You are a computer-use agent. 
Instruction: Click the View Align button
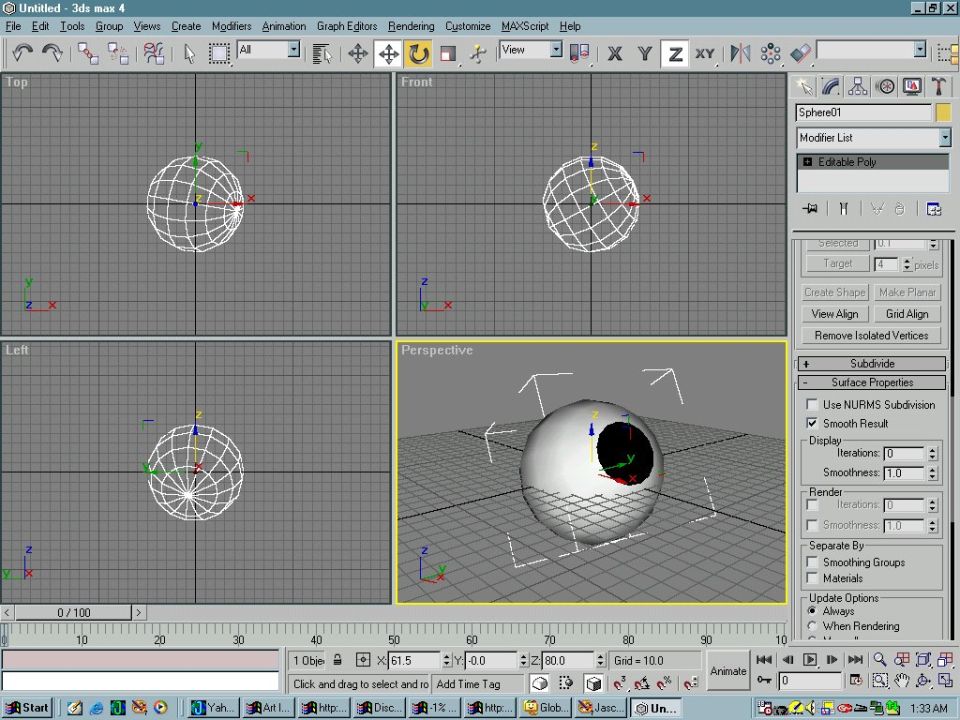[834, 314]
